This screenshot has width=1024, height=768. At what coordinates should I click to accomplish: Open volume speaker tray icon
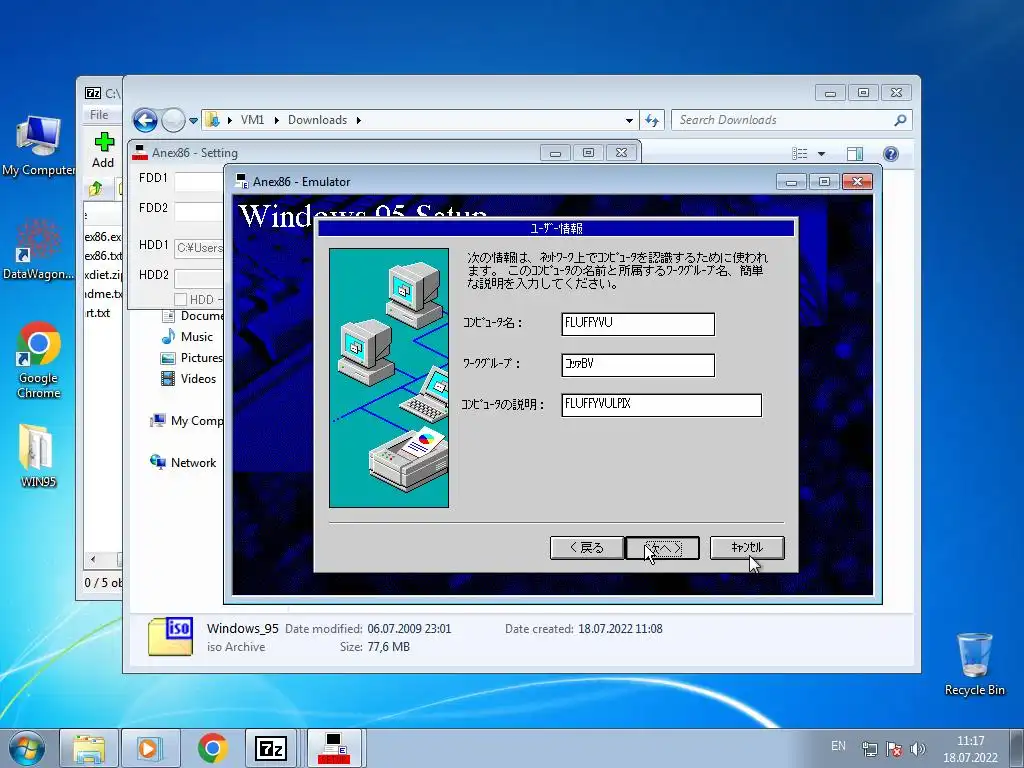[x=918, y=748]
